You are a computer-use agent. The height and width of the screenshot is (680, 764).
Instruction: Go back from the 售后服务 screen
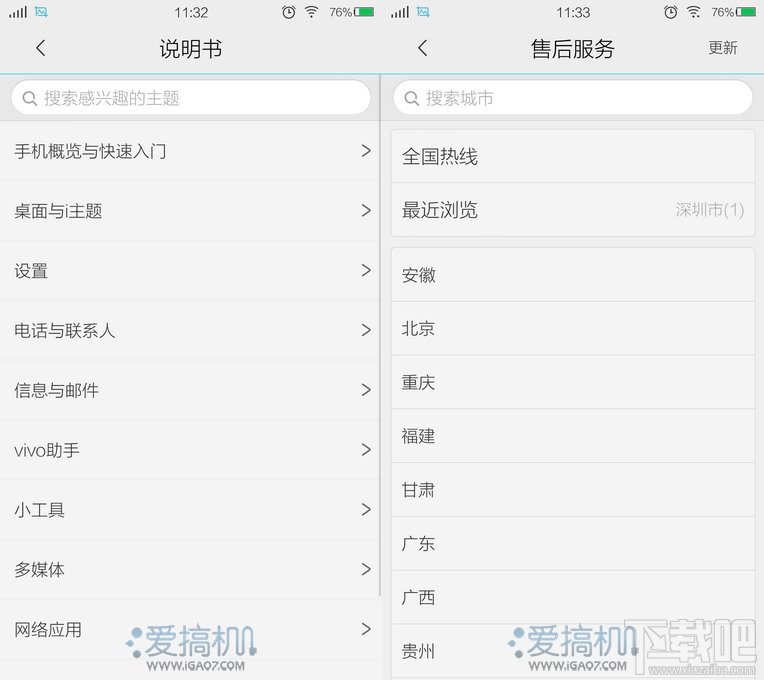coord(423,48)
